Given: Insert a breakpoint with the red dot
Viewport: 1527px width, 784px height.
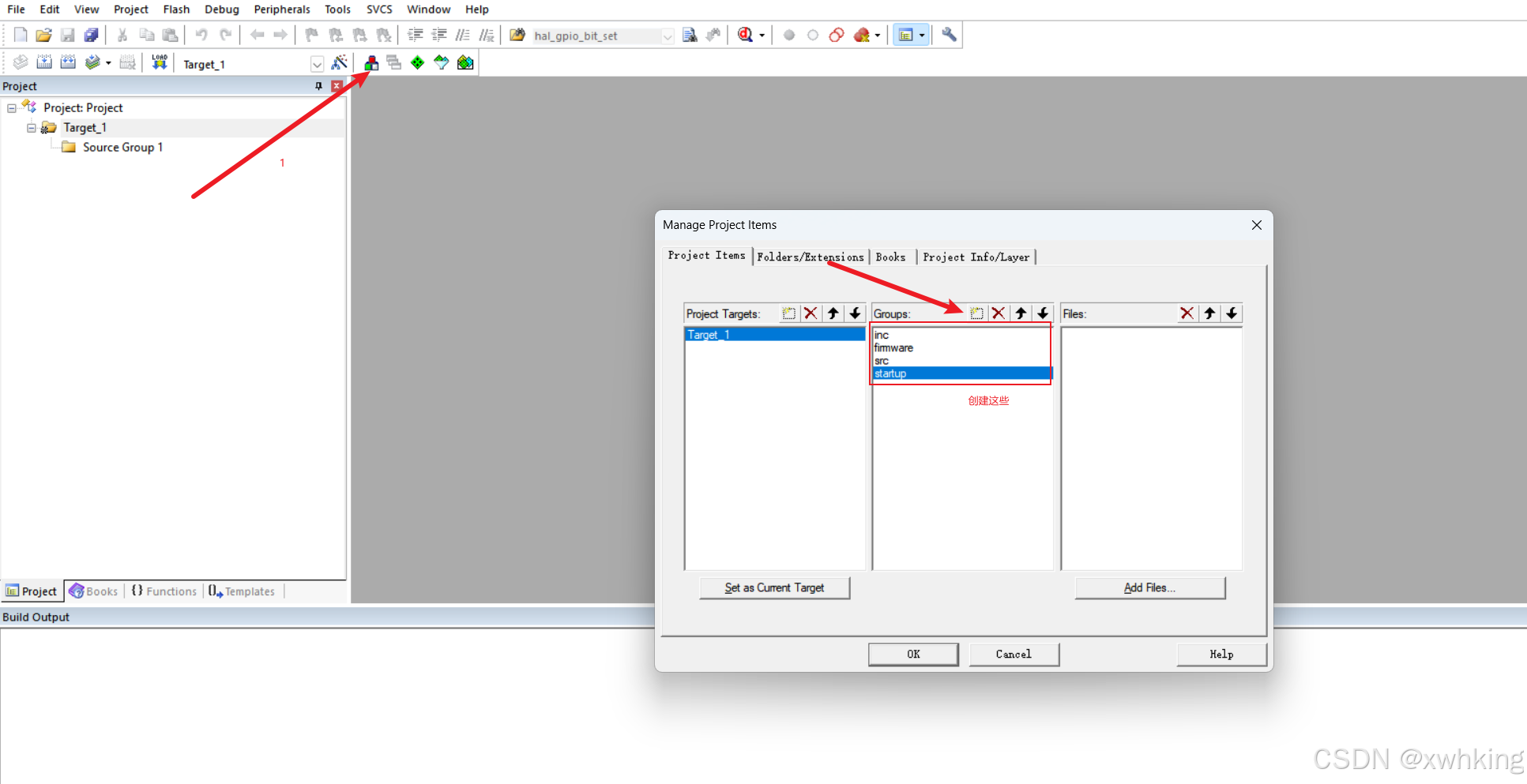Looking at the screenshot, I should [x=789, y=35].
